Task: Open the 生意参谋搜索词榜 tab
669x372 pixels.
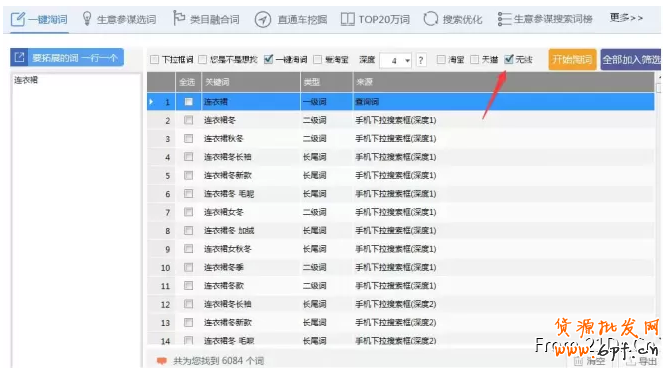Action: (x=545, y=19)
